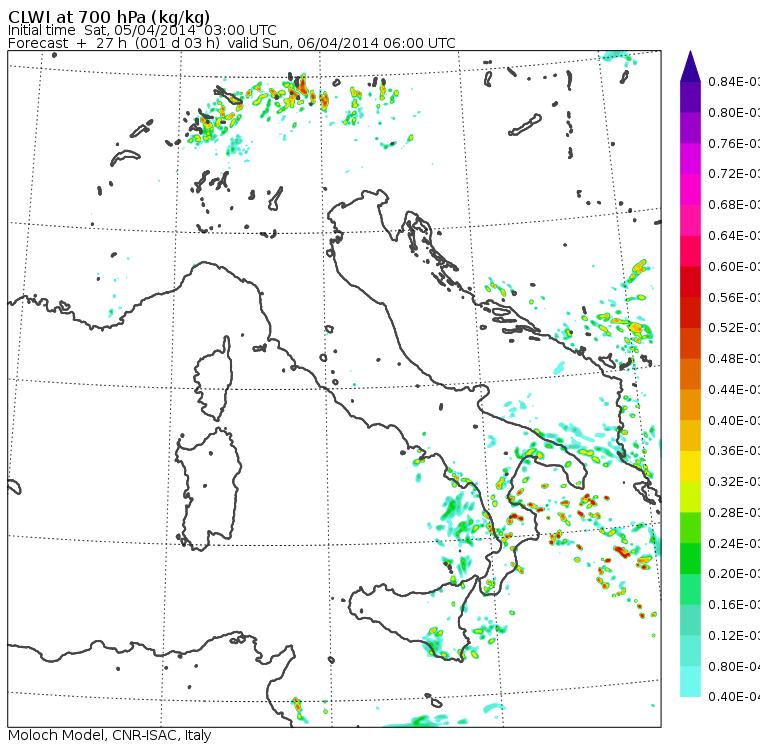This screenshot has width=760, height=749.
Task: Click the 0.12E-03 legend label
Action: coord(734,636)
